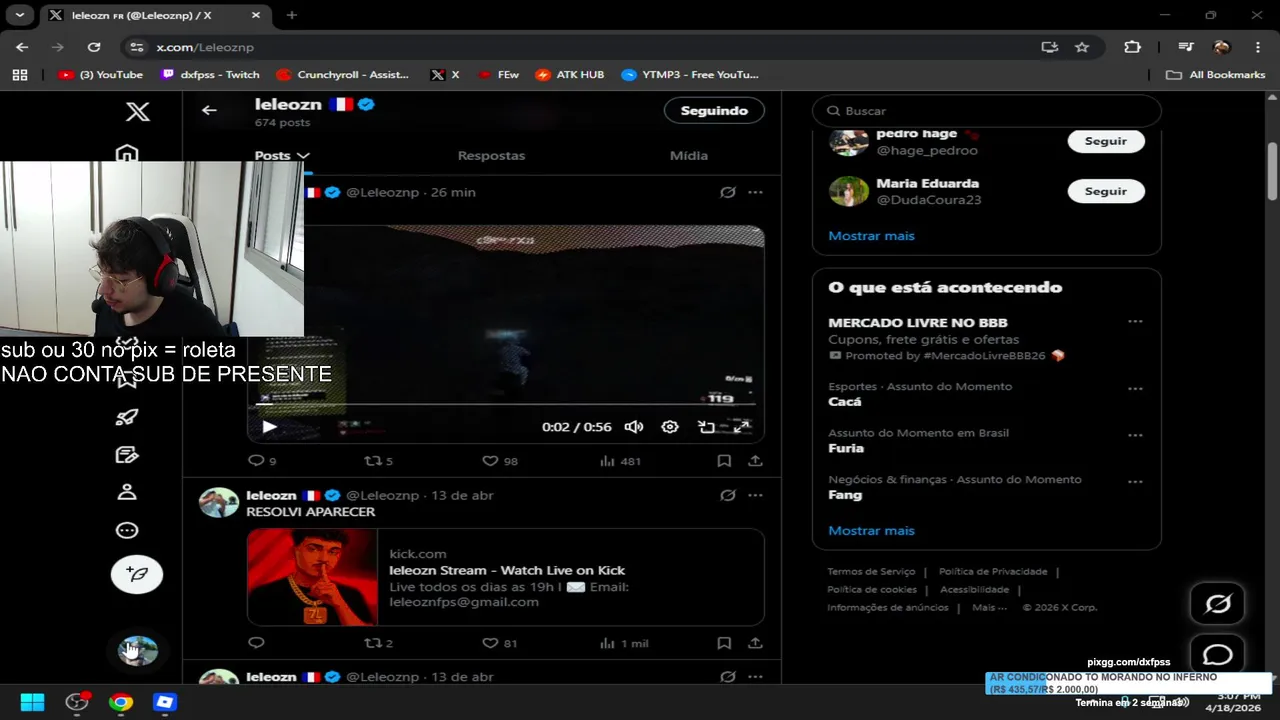The image size is (1280, 720).
Task: Open the Windows Start menu
Action: (32, 702)
